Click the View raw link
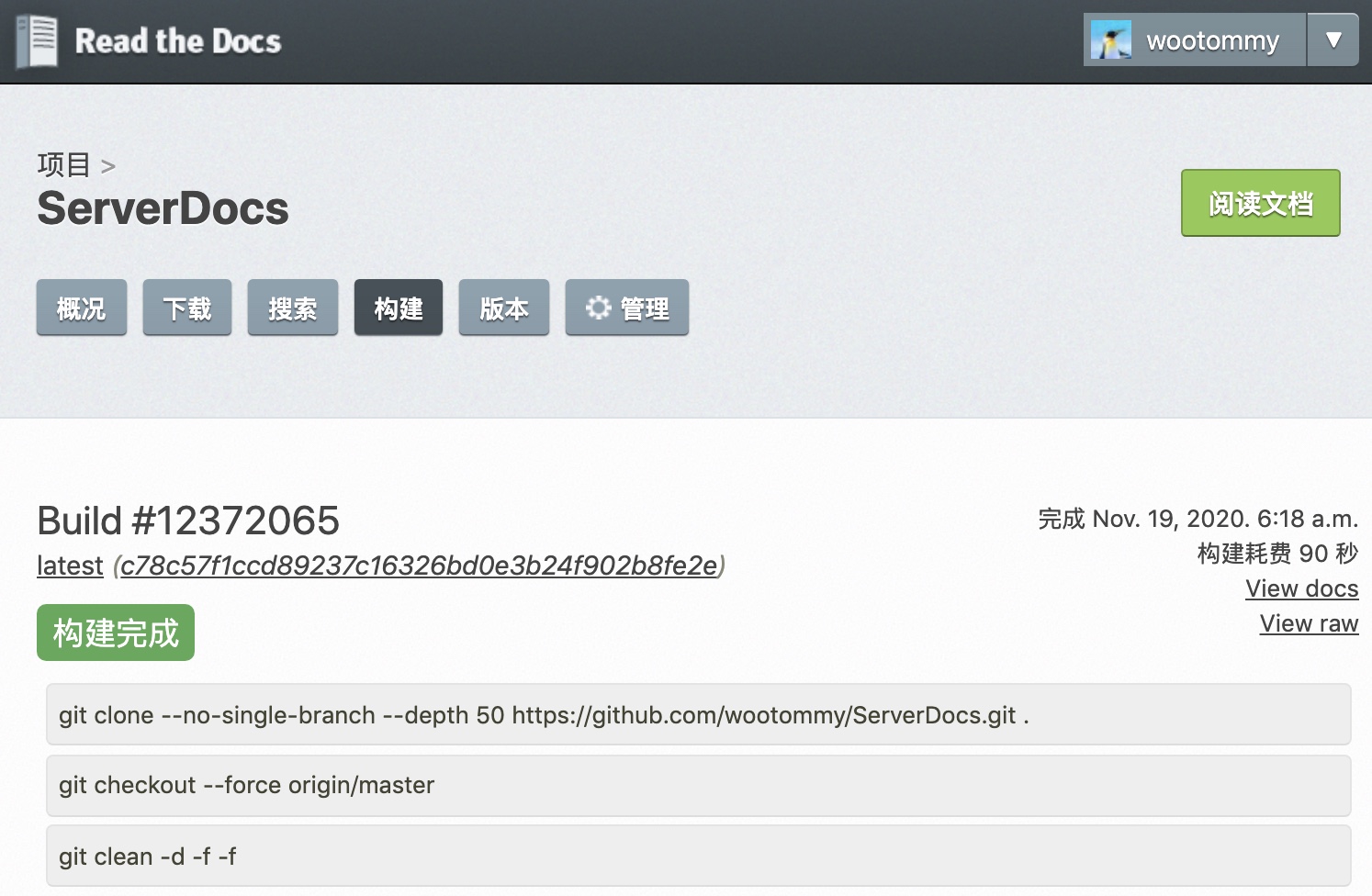1372x896 pixels. coord(1309,623)
